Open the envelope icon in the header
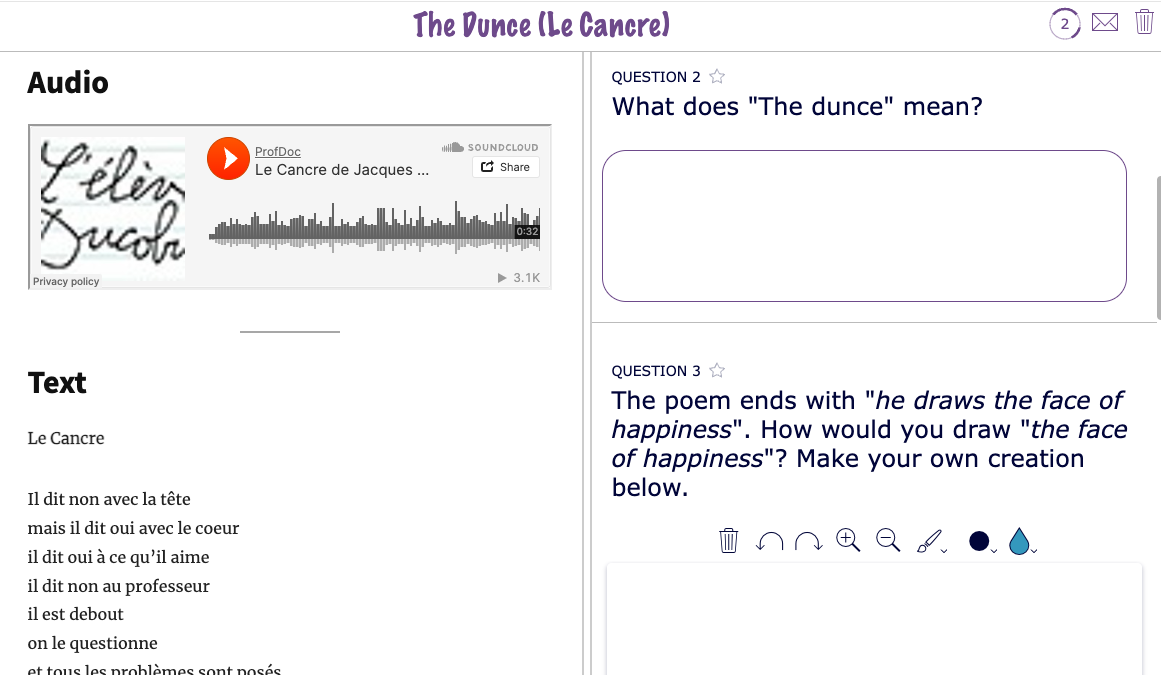This screenshot has height=698, width=1161. point(1104,21)
